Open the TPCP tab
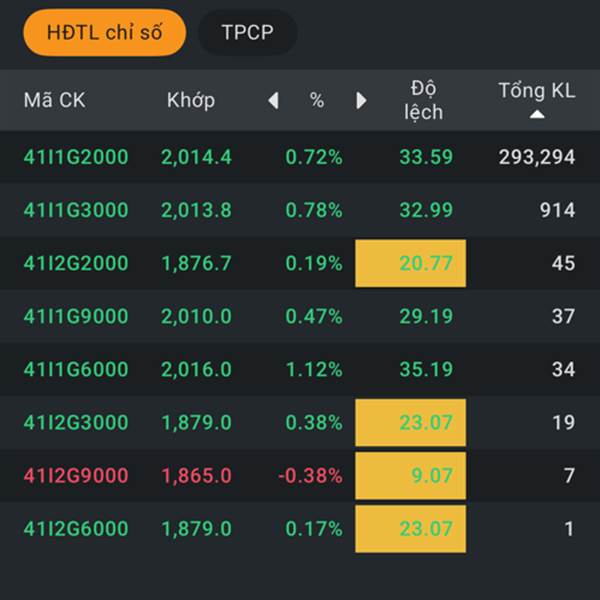600x600 pixels. tap(247, 32)
